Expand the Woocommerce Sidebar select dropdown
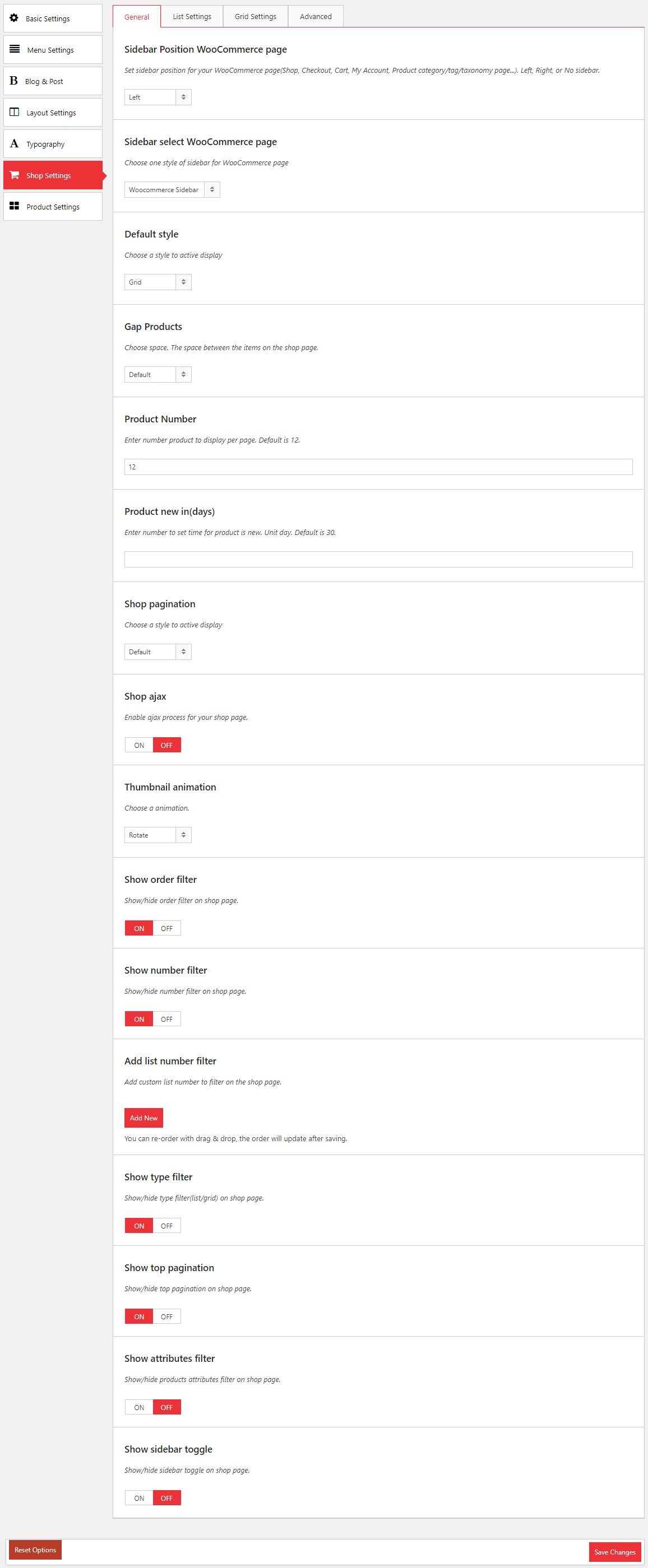 click(172, 190)
